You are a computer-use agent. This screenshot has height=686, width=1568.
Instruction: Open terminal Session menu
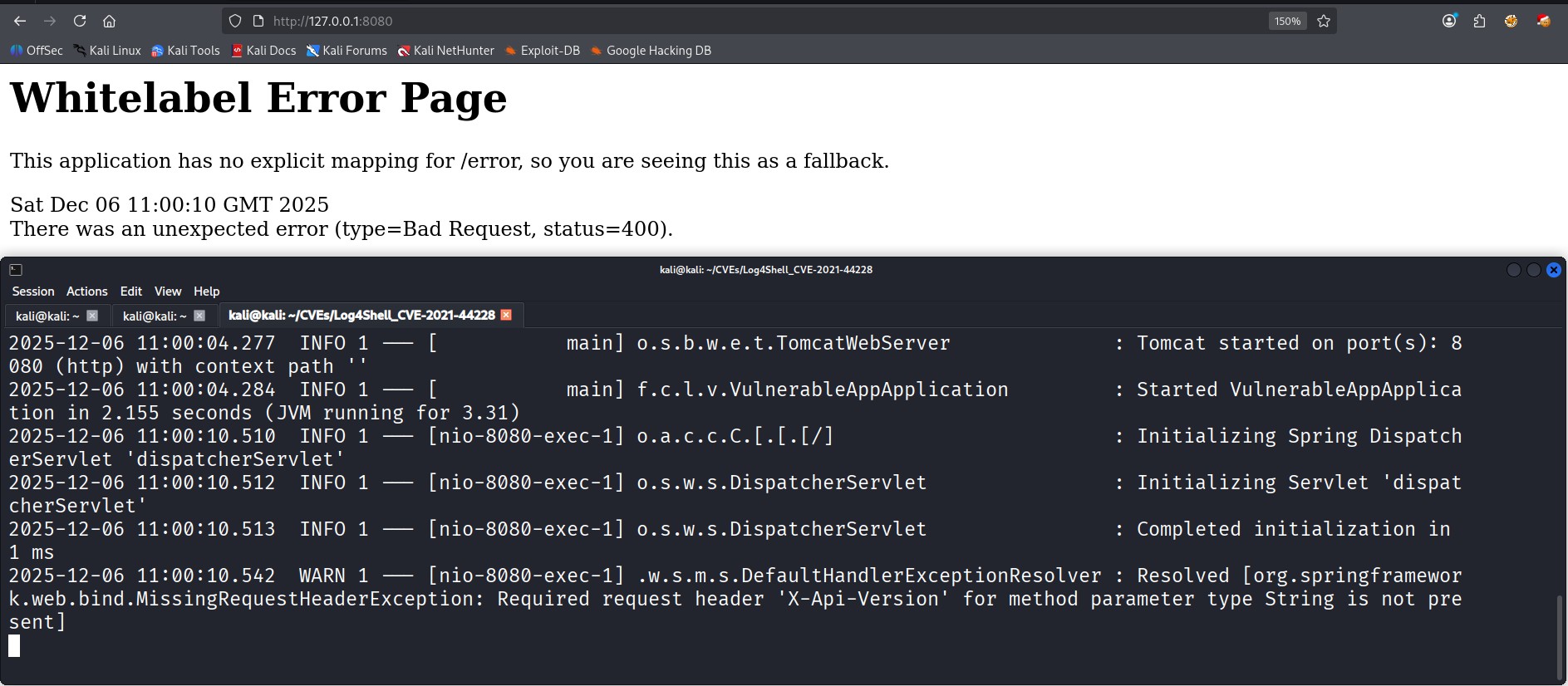[x=33, y=292]
